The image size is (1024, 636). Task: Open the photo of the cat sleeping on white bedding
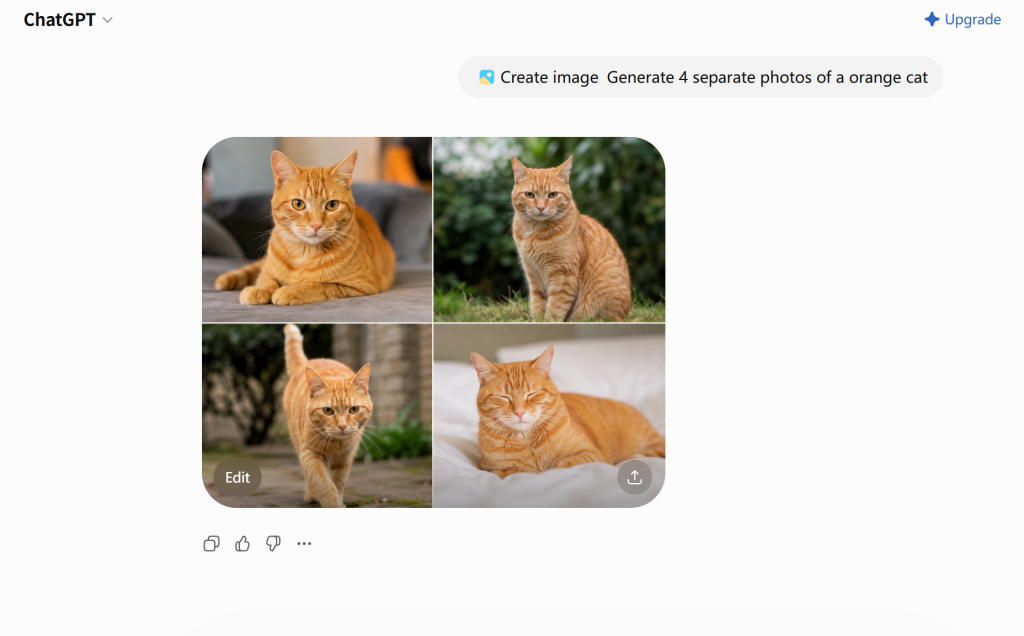[x=549, y=416]
